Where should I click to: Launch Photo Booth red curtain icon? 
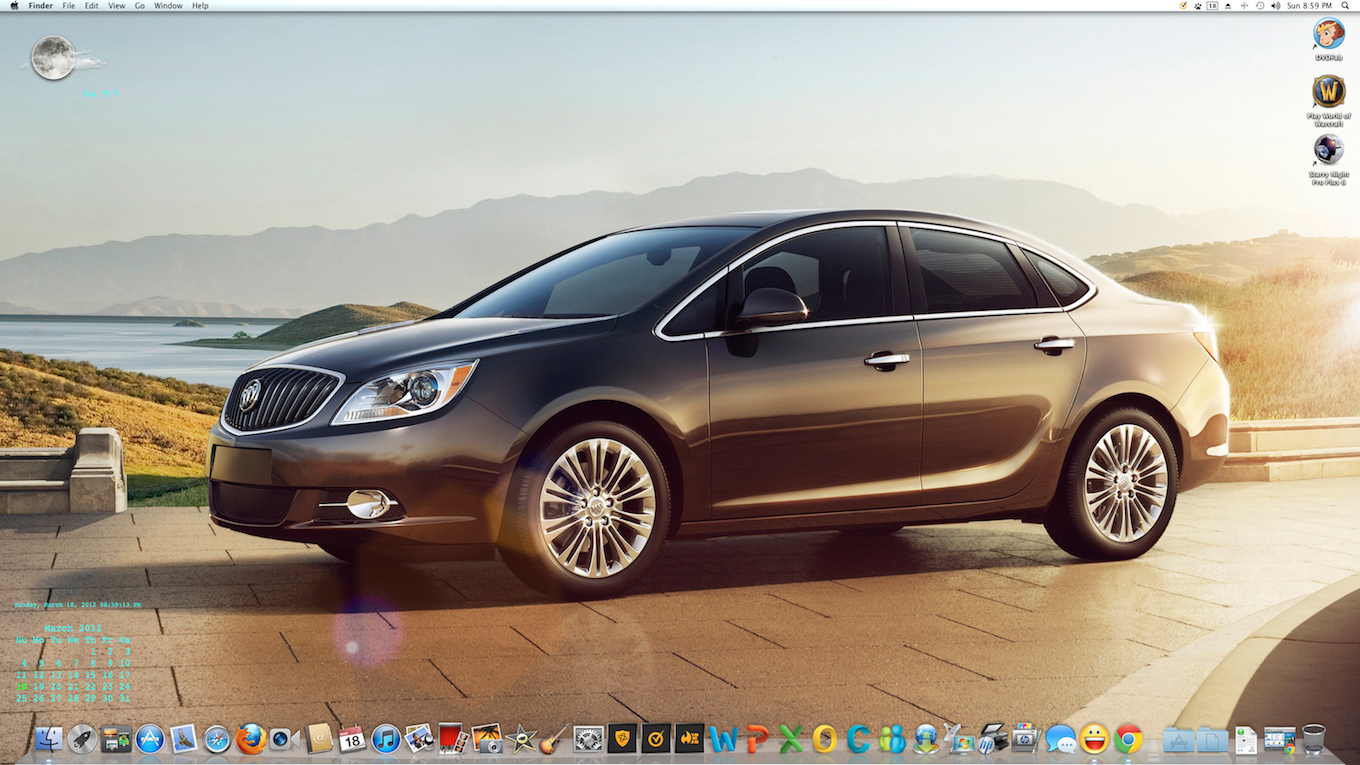tap(453, 739)
